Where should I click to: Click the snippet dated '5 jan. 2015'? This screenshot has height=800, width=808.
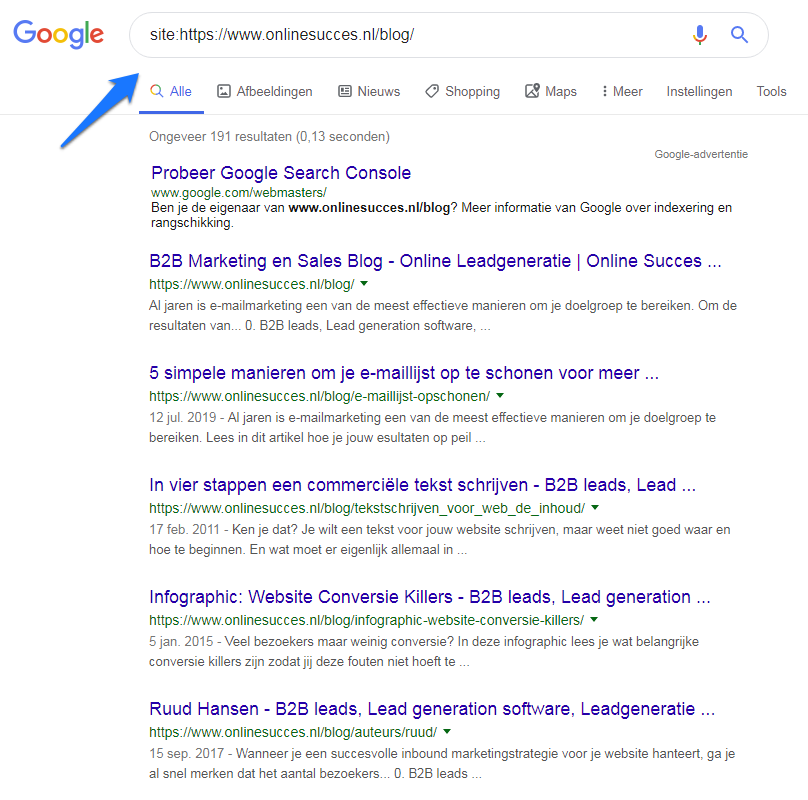pos(424,652)
